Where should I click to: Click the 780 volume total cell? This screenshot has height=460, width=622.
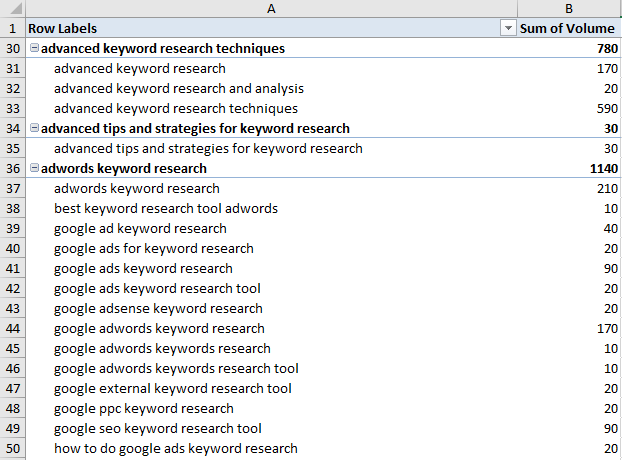tap(569, 48)
